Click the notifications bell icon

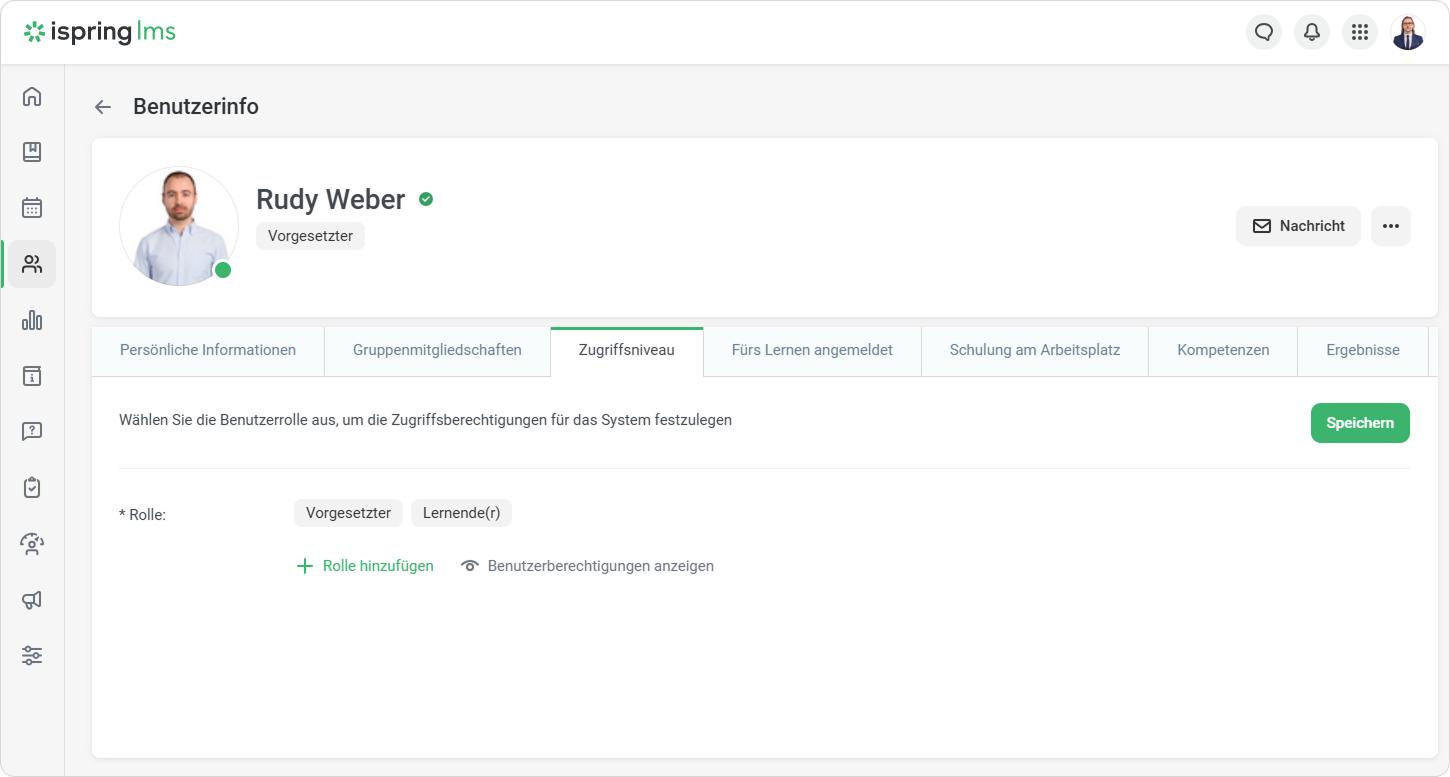point(1311,32)
